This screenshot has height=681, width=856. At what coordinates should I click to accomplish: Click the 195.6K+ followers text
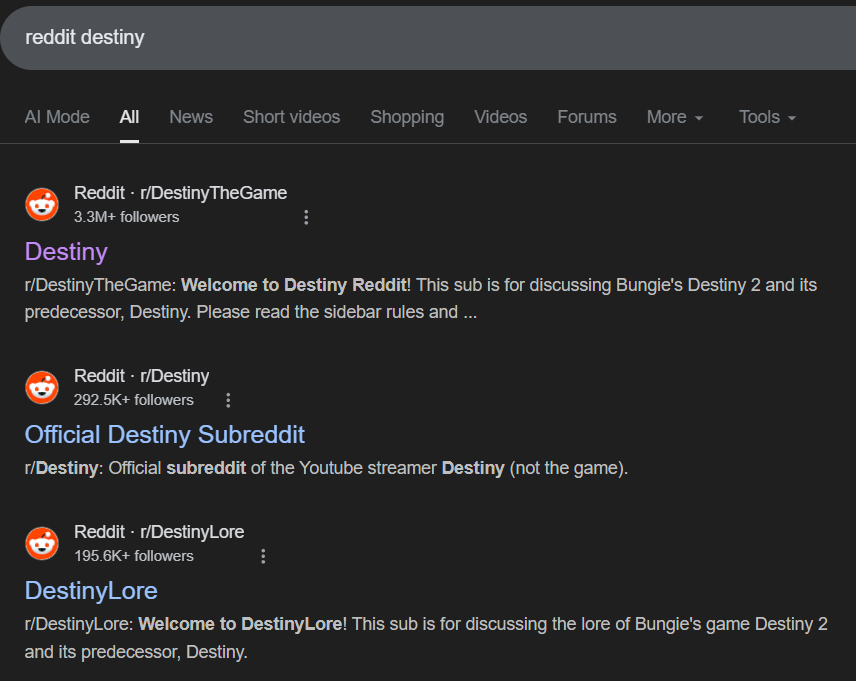tap(134, 556)
